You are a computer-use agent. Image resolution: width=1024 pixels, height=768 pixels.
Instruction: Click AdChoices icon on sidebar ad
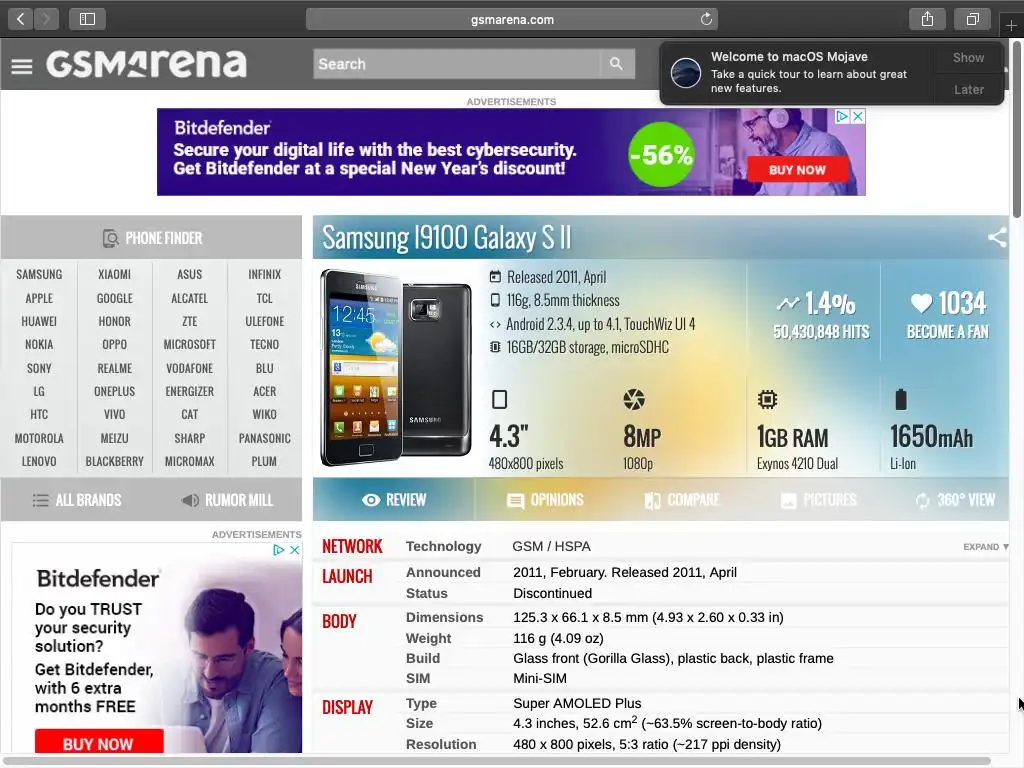click(279, 550)
